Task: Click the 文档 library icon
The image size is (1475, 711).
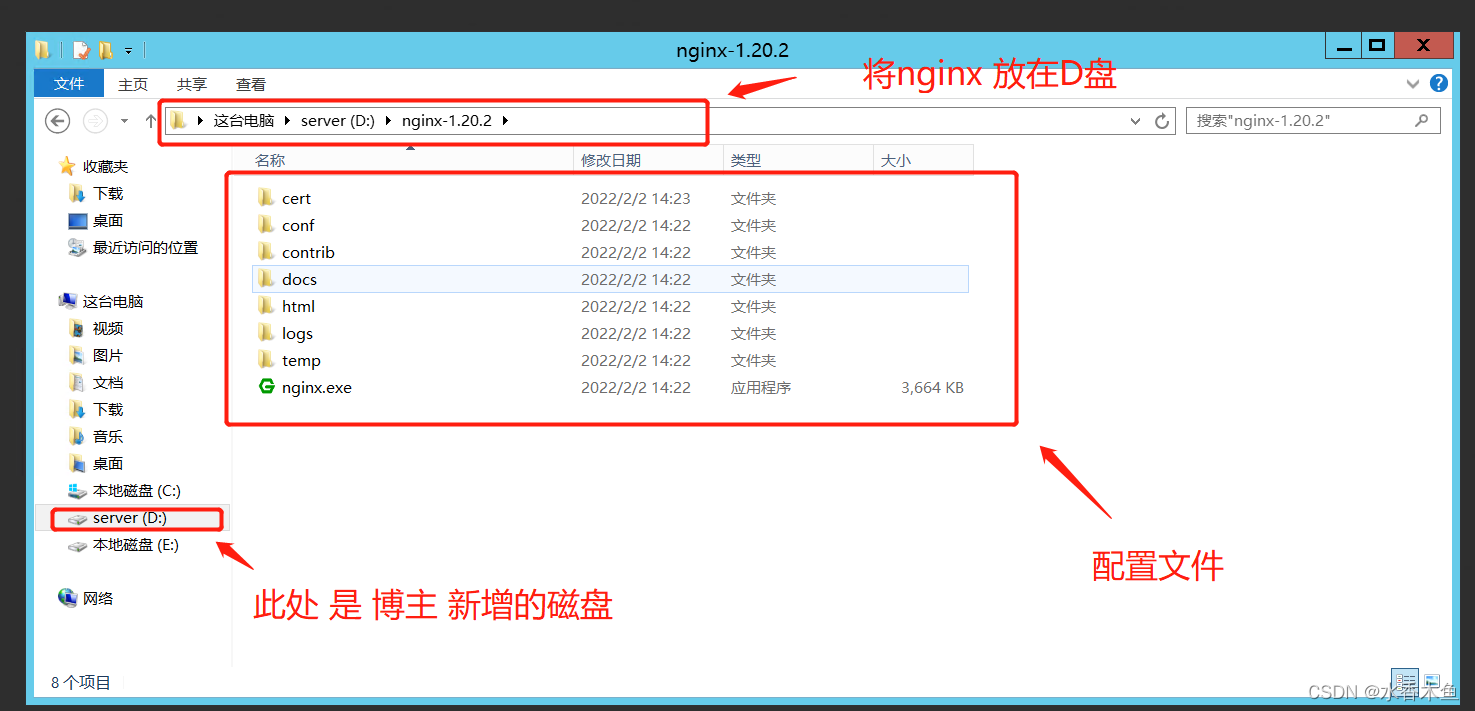Action: [x=77, y=382]
